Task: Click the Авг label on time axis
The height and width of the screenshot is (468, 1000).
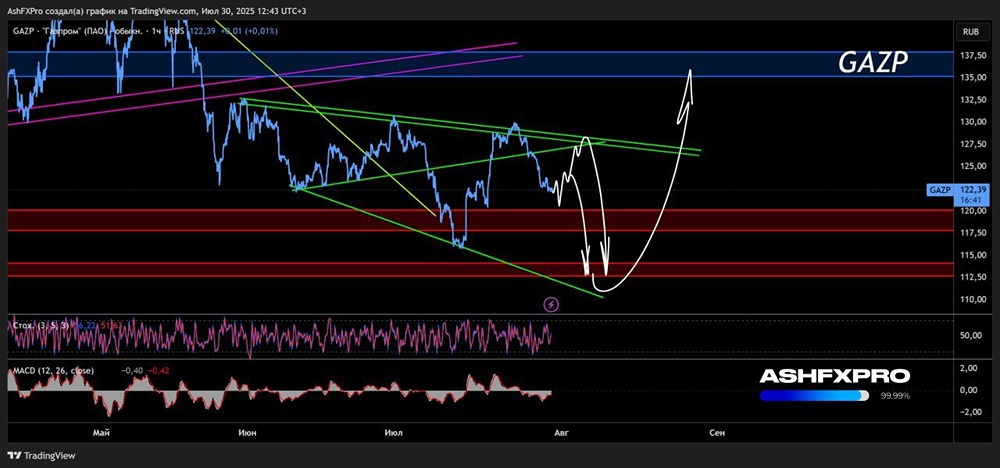Action: [x=561, y=433]
